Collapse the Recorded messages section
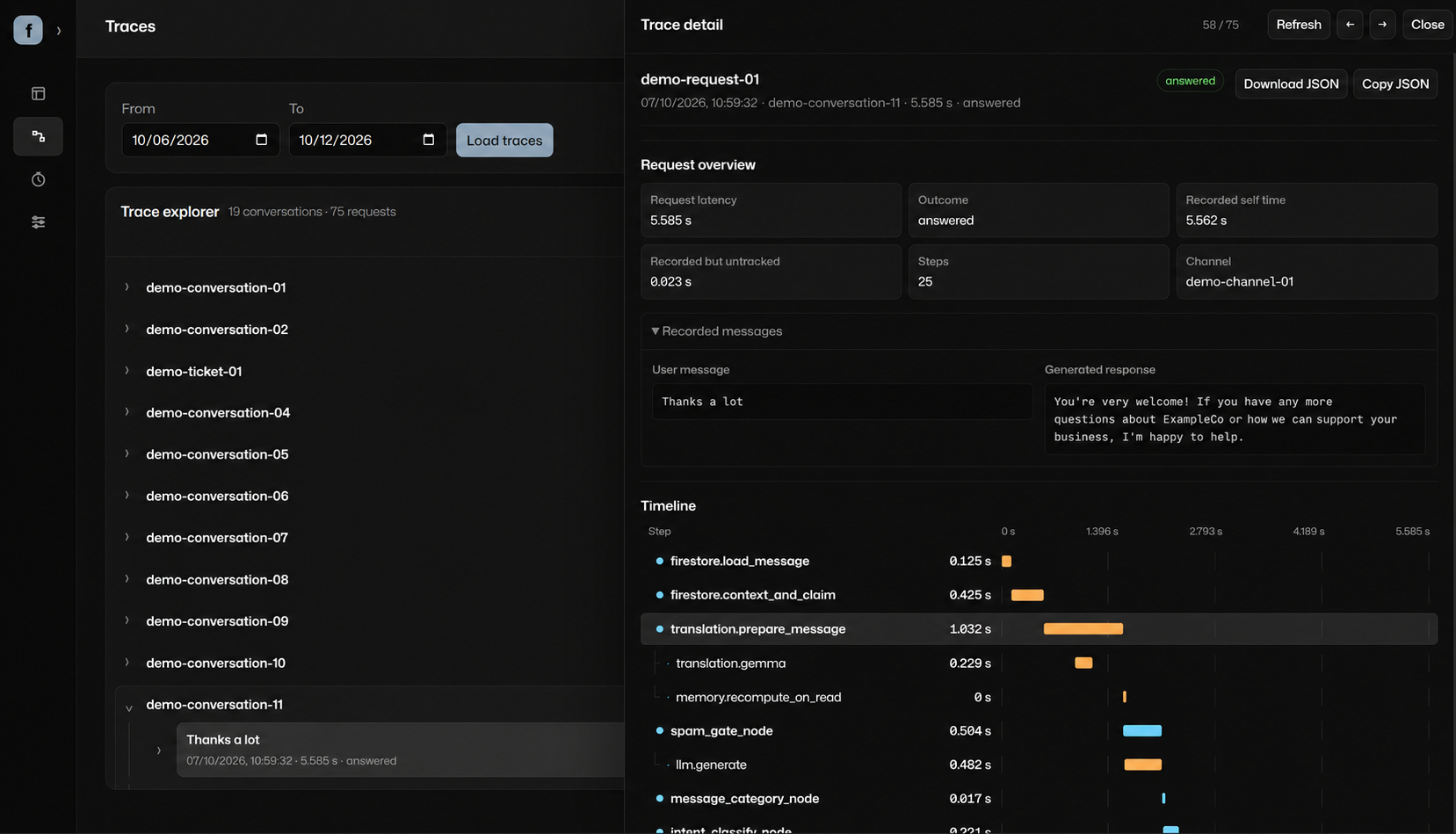 656,331
